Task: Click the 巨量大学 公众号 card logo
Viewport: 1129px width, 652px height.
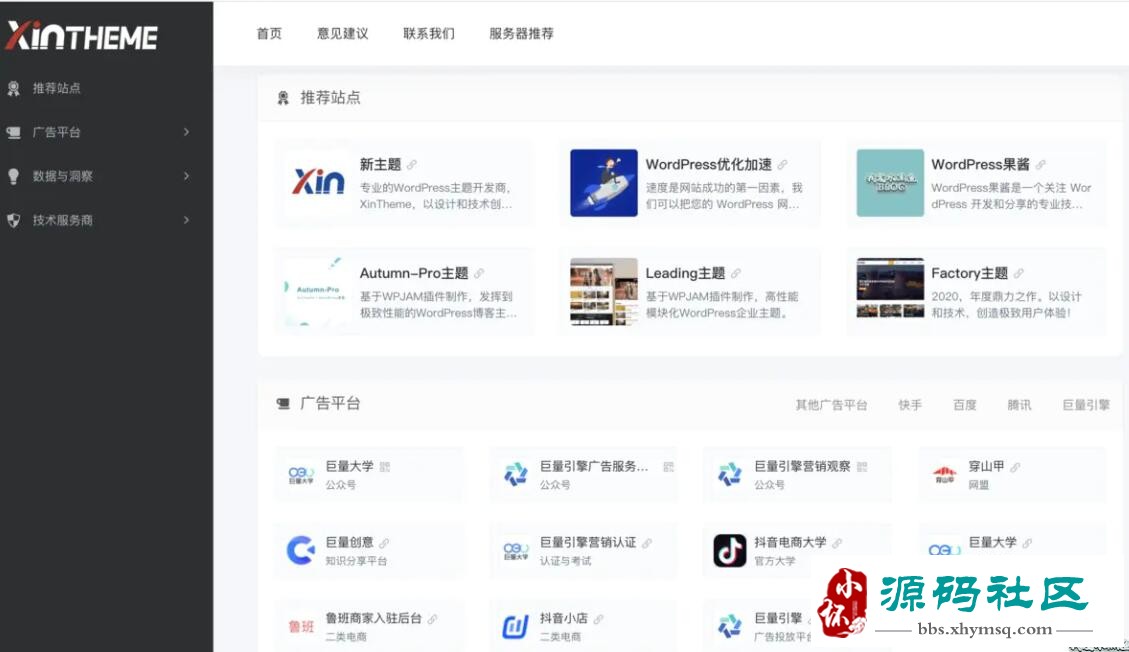Action: tap(301, 475)
